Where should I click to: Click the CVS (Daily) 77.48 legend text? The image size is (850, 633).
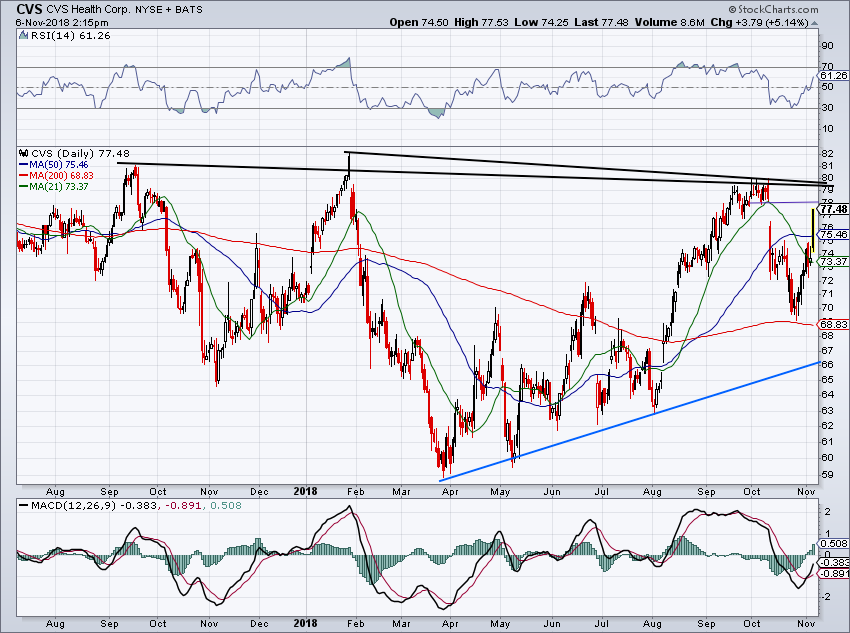[80, 153]
